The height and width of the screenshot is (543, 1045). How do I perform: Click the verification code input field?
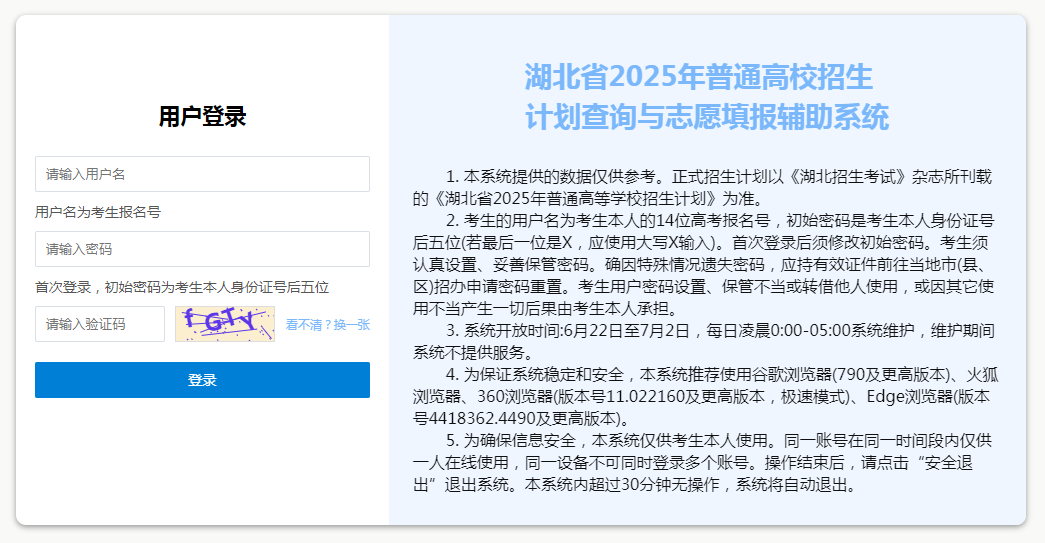point(100,324)
